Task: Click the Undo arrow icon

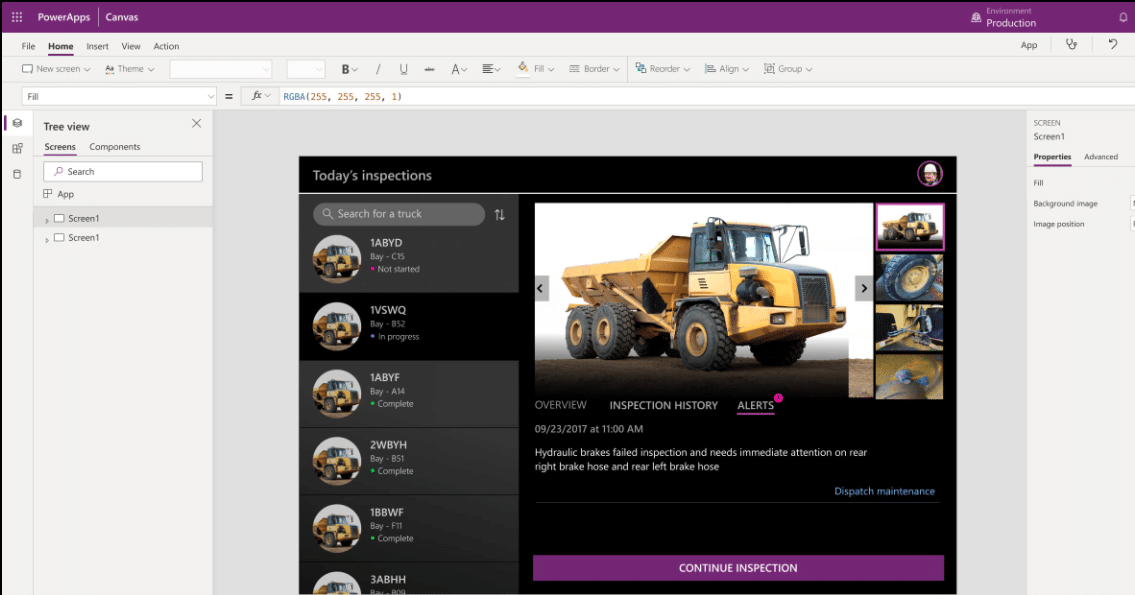Action: point(1113,45)
